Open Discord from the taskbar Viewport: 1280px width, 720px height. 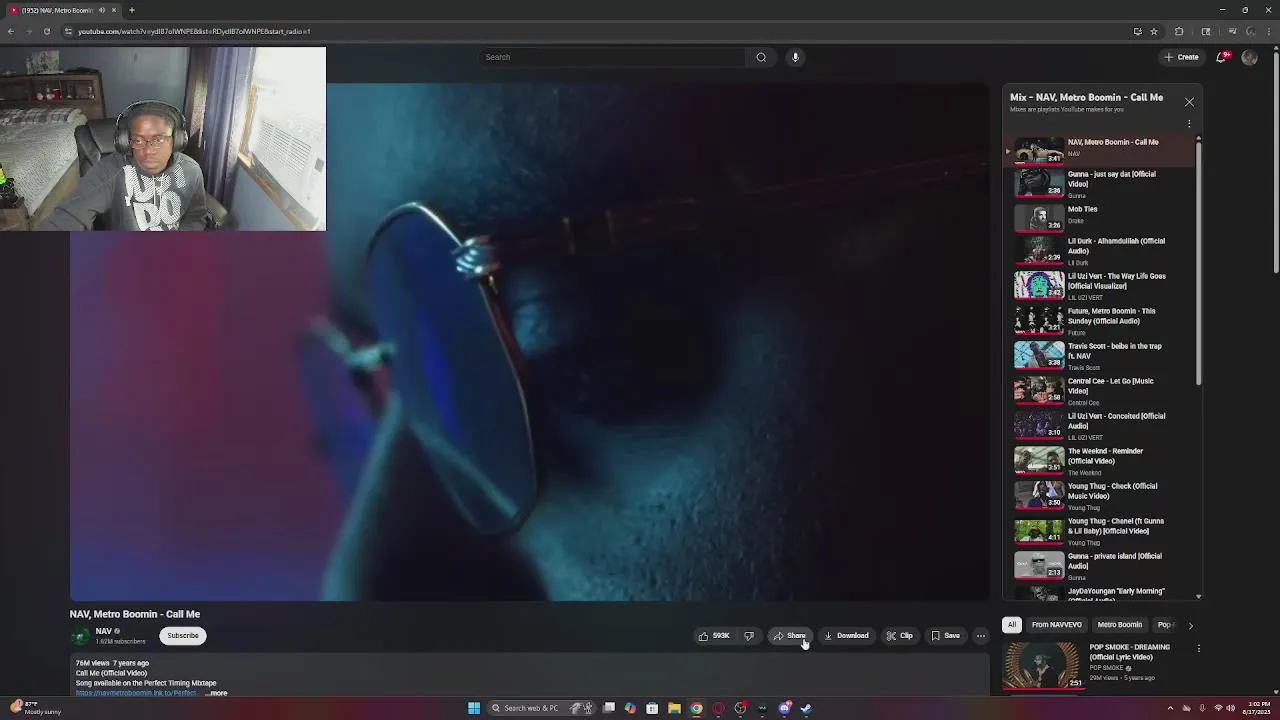pos(784,708)
